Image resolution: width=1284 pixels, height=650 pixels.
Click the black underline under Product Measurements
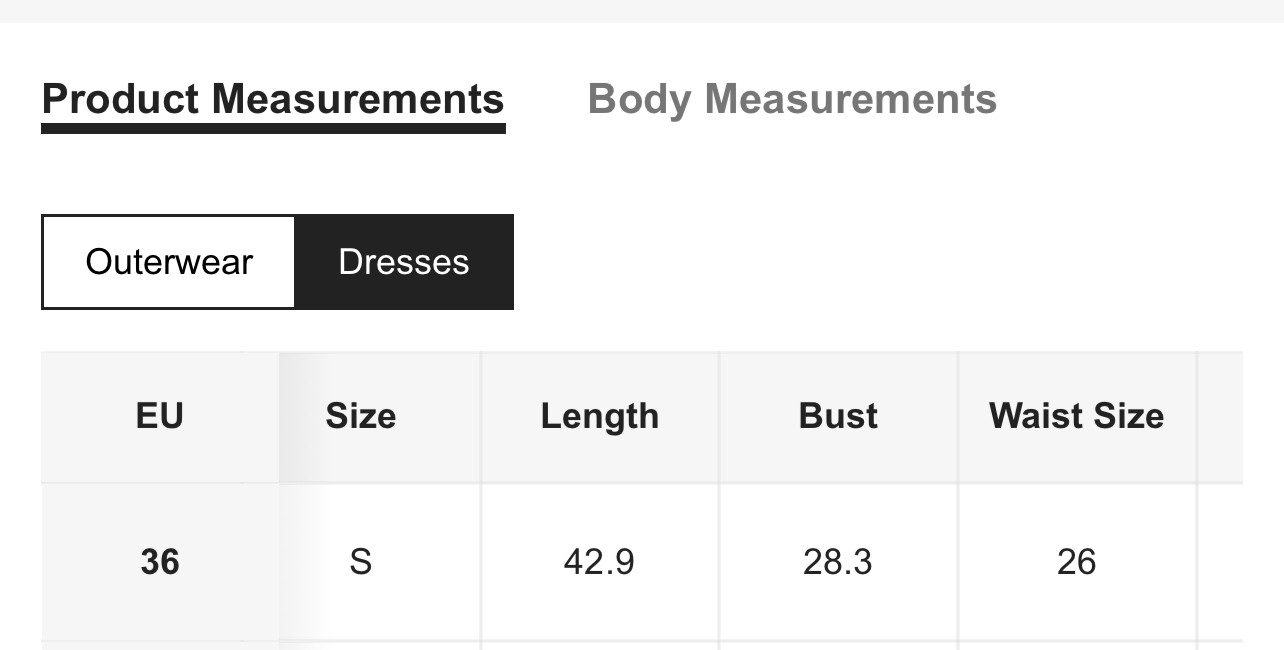[x=273, y=128]
